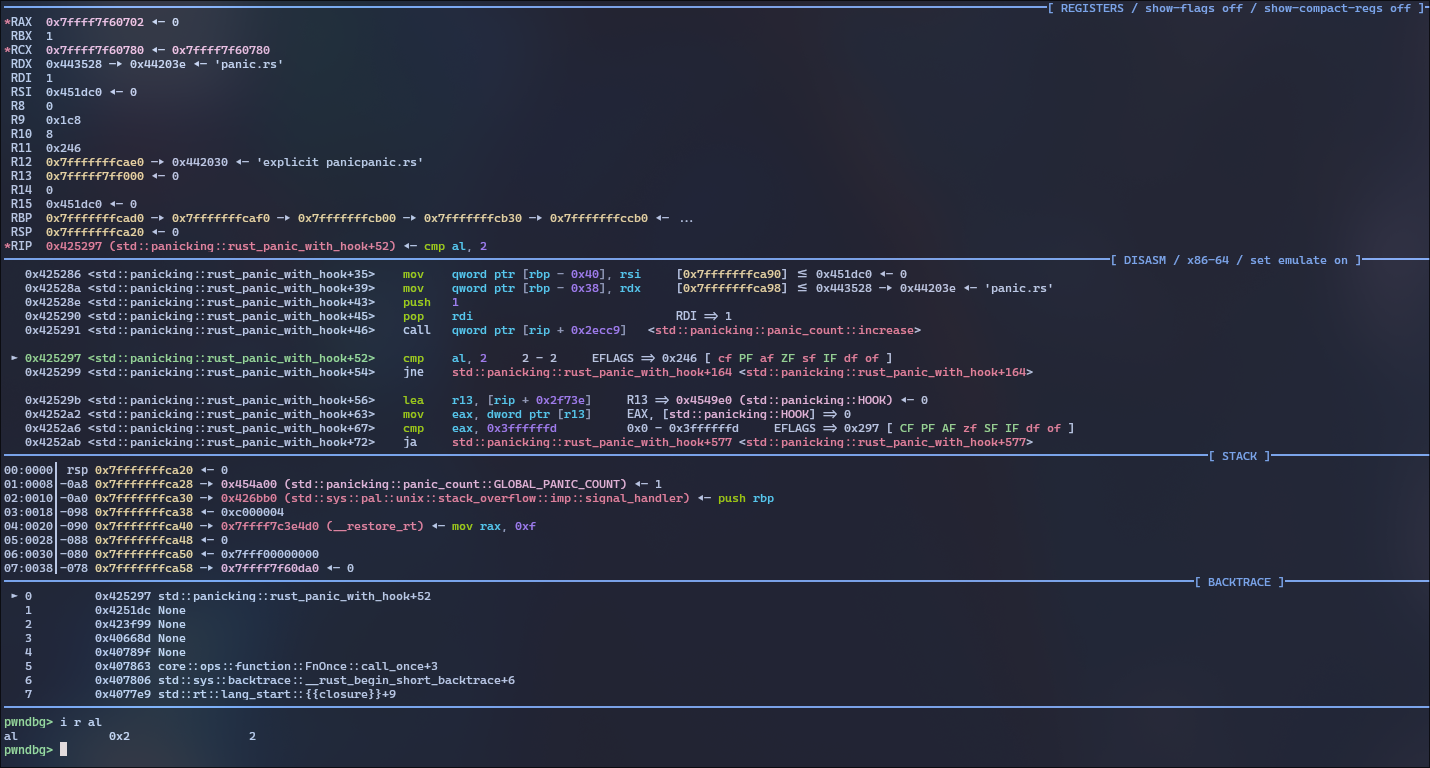This screenshot has width=1430, height=768.
Task: Click the panic_count::increase call target
Action: pos(784,330)
